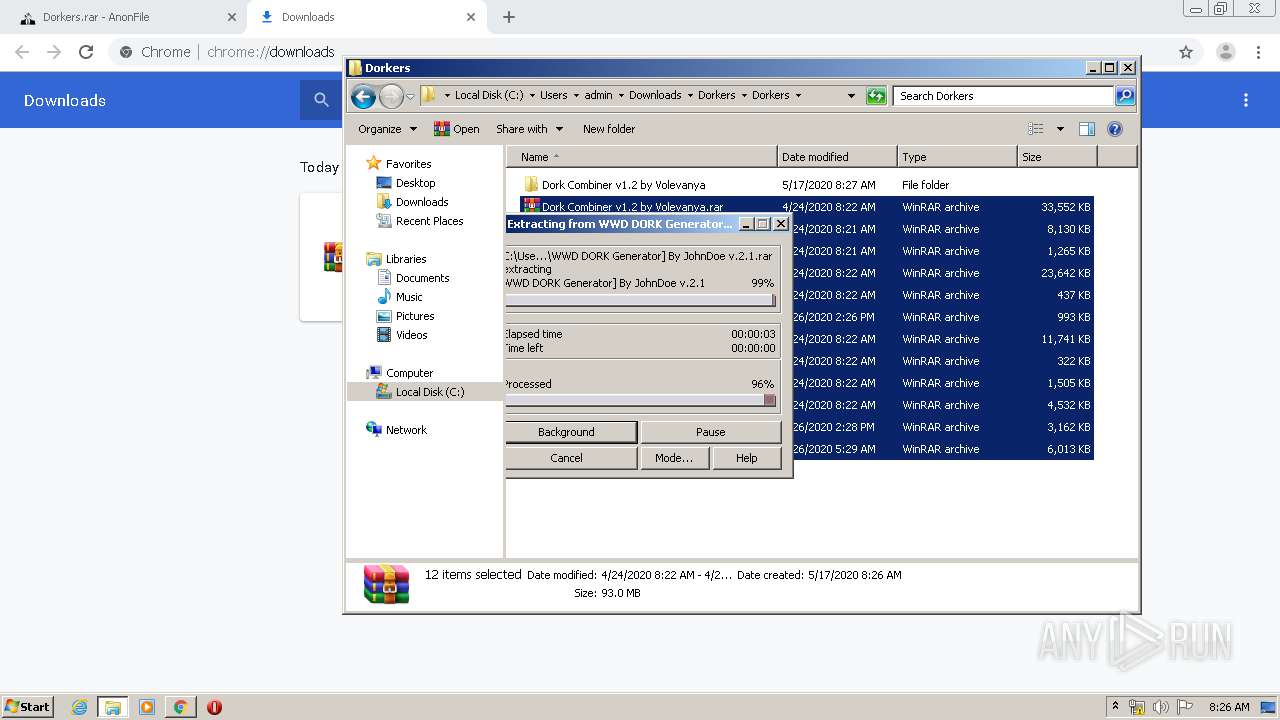
Task: Toggle the preview pane icon in Explorer
Action: click(1087, 129)
